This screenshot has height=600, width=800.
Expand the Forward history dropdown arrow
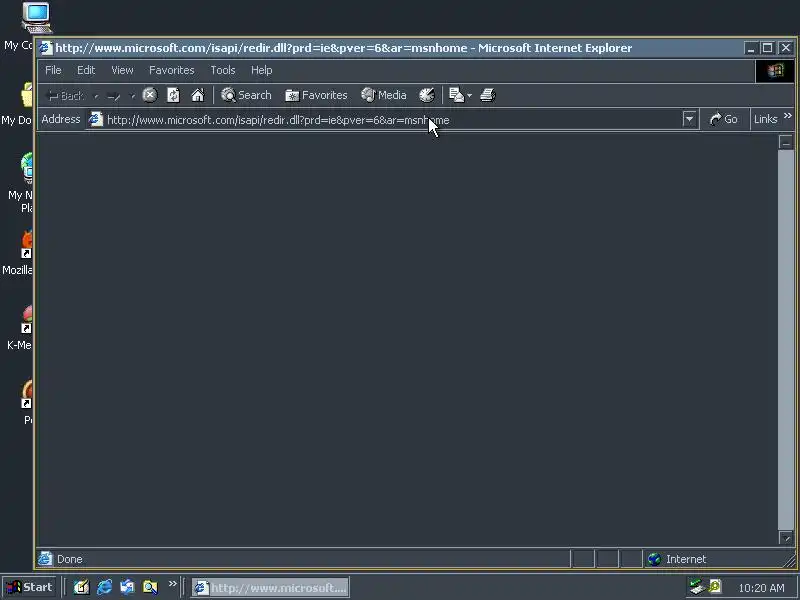(132, 95)
